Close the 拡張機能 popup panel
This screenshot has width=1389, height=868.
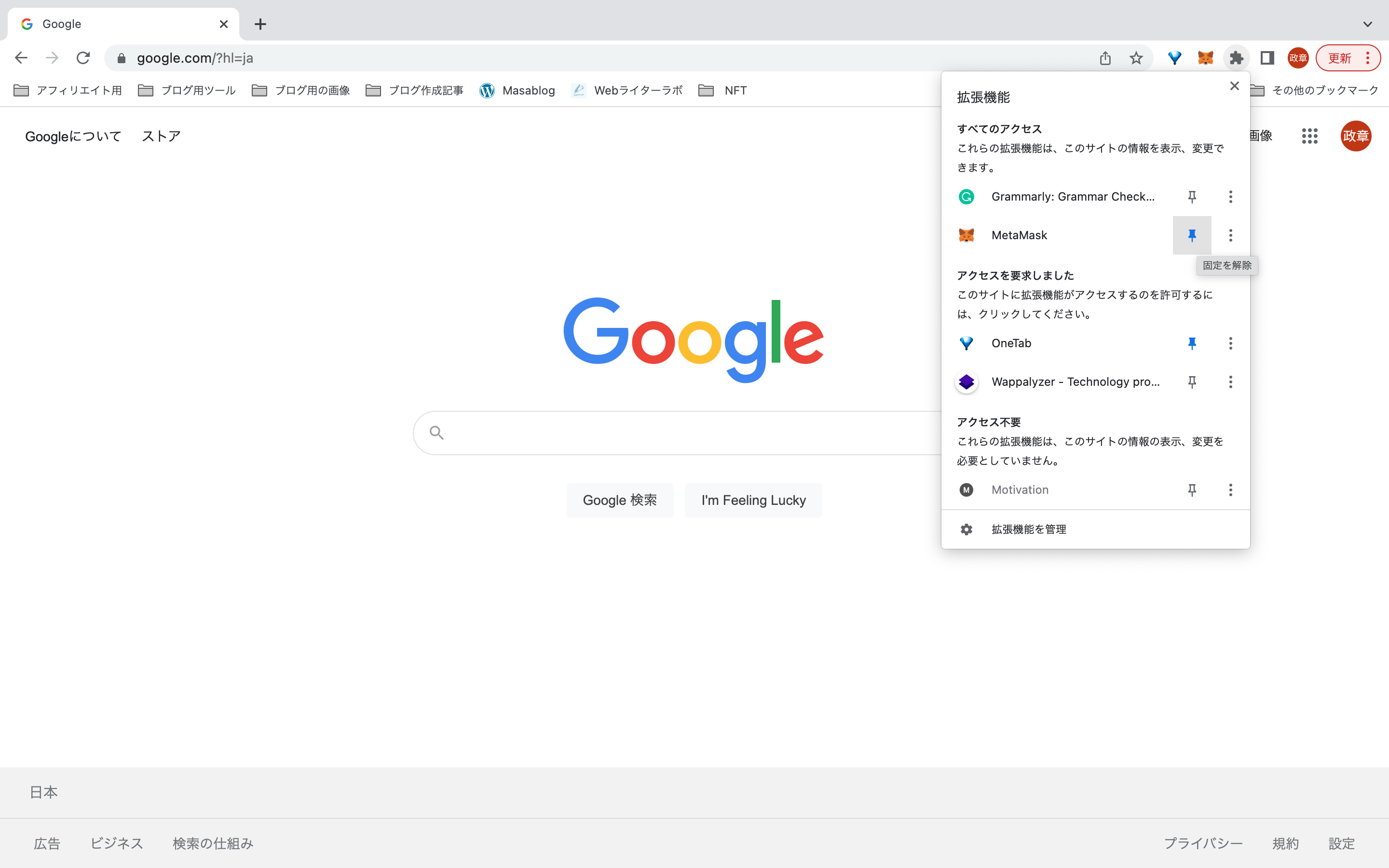[1235, 86]
